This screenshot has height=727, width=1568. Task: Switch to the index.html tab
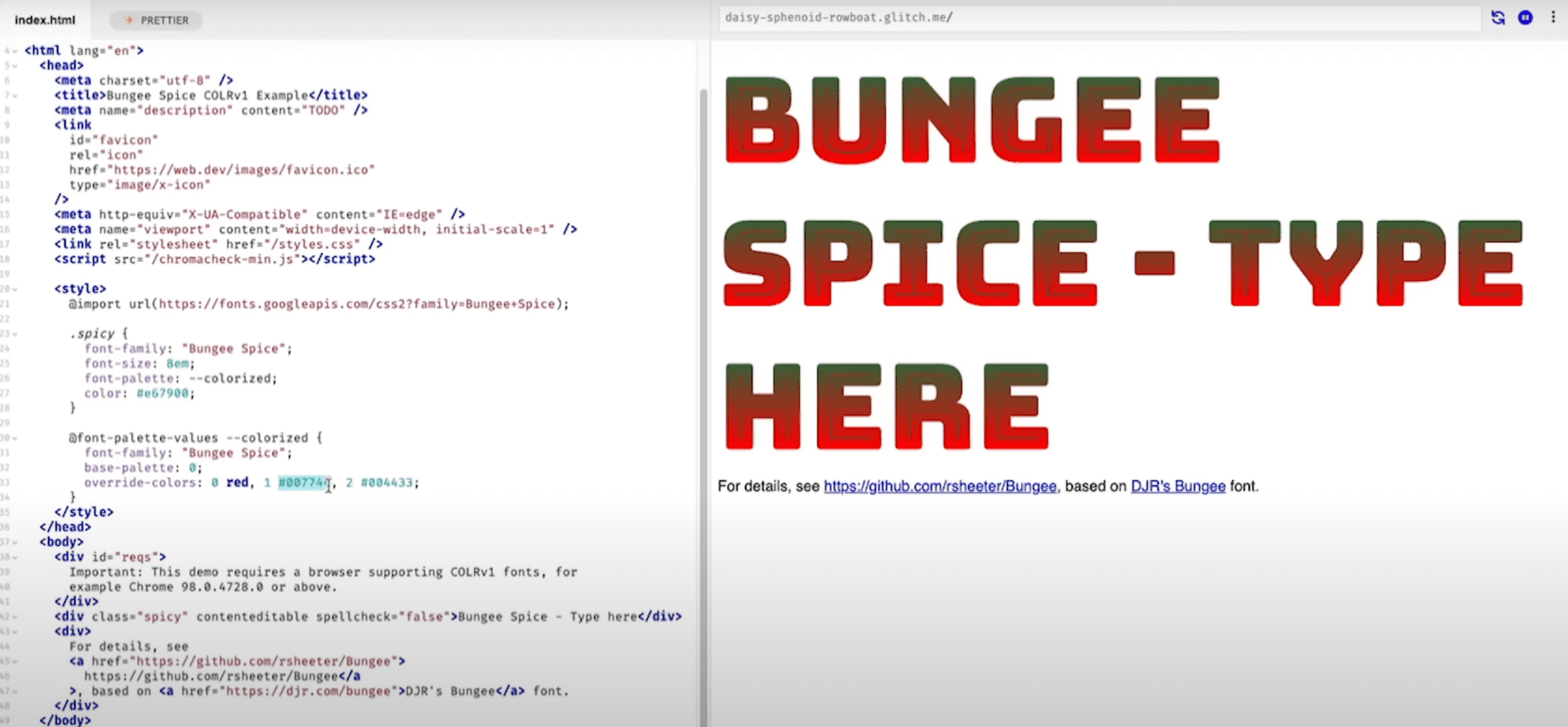click(45, 20)
